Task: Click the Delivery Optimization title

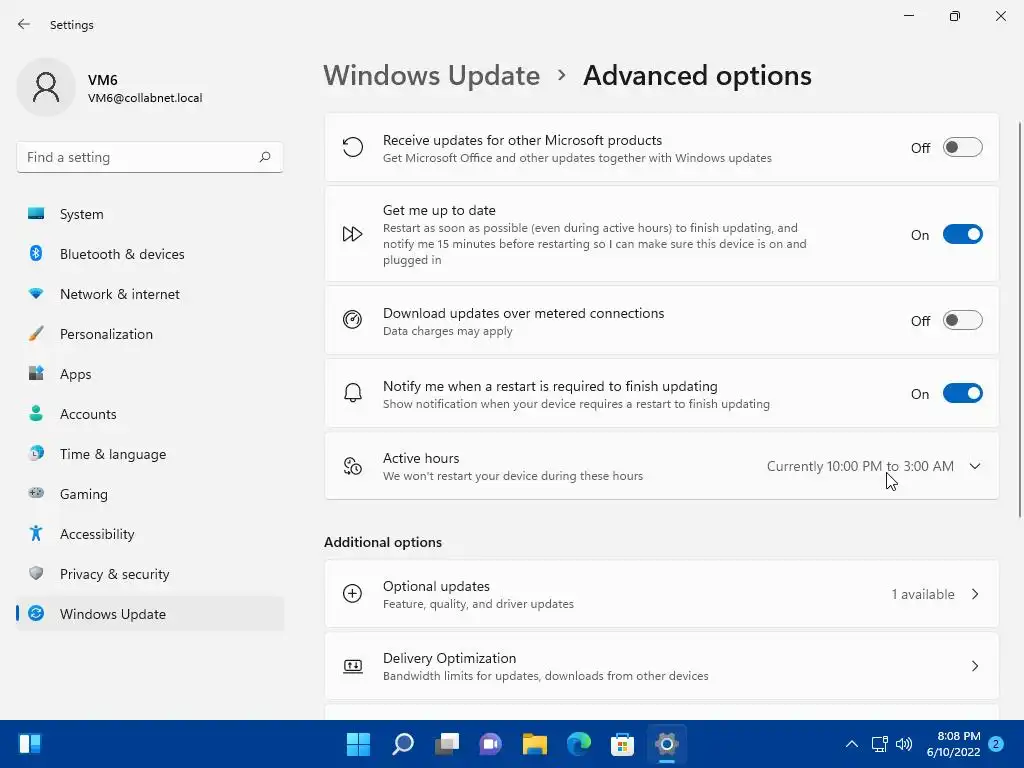Action: (x=449, y=658)
